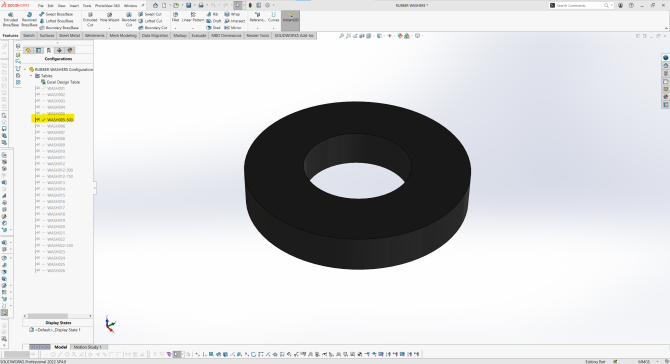670x364 pixels.
Task: Open the Hole Wizard tool
Action: coord(109,18)
